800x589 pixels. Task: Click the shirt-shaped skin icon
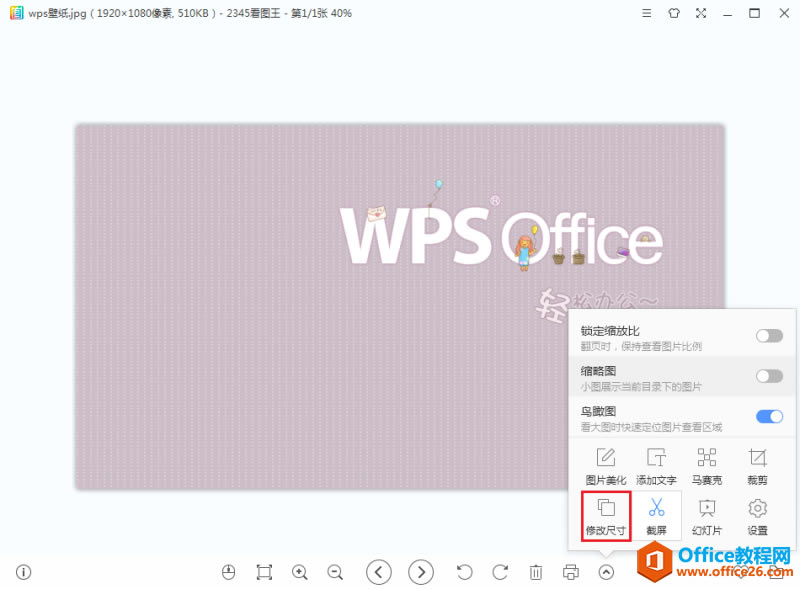click(674, 13)
